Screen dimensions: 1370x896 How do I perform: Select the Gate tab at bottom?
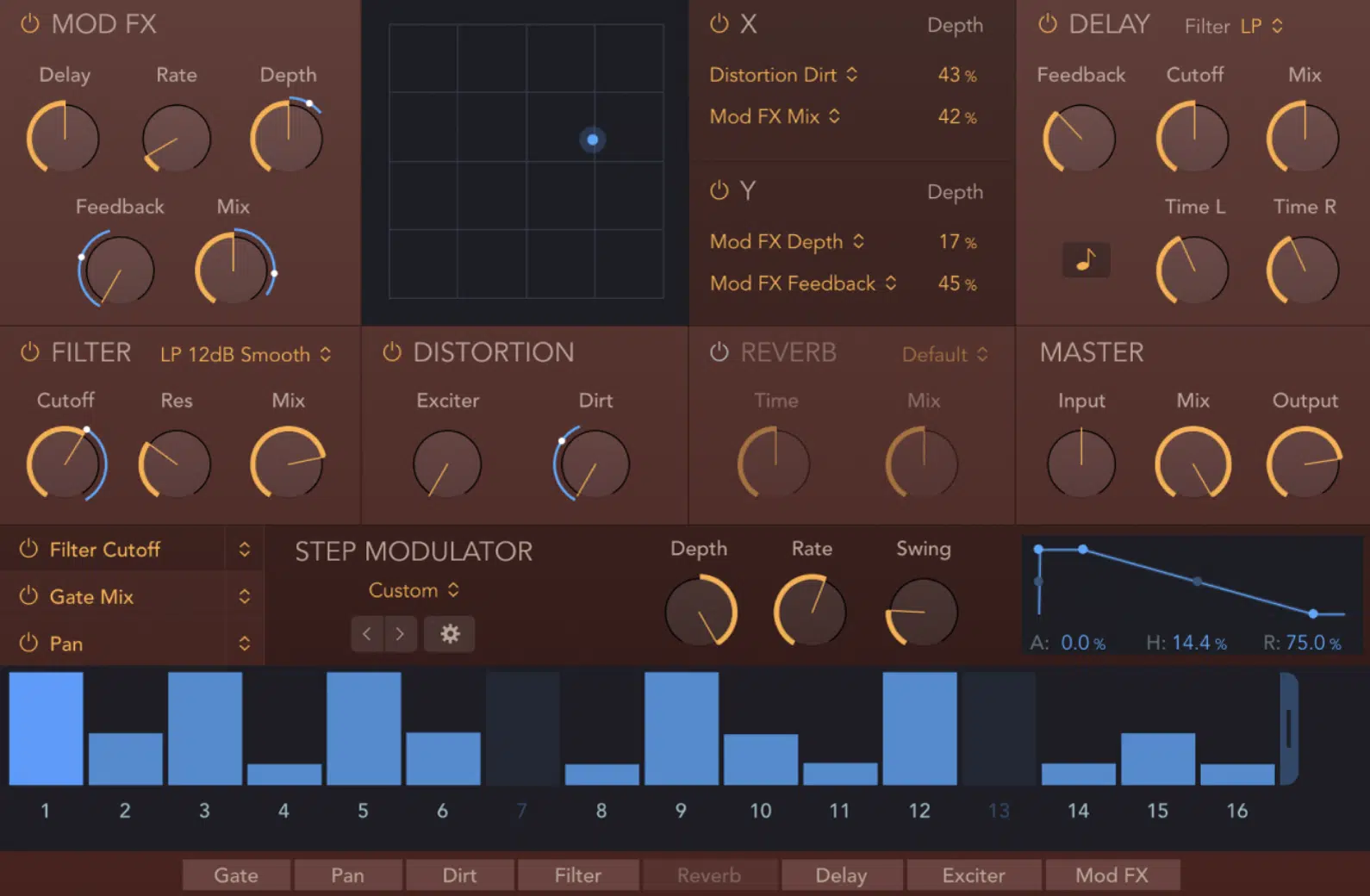236,875
